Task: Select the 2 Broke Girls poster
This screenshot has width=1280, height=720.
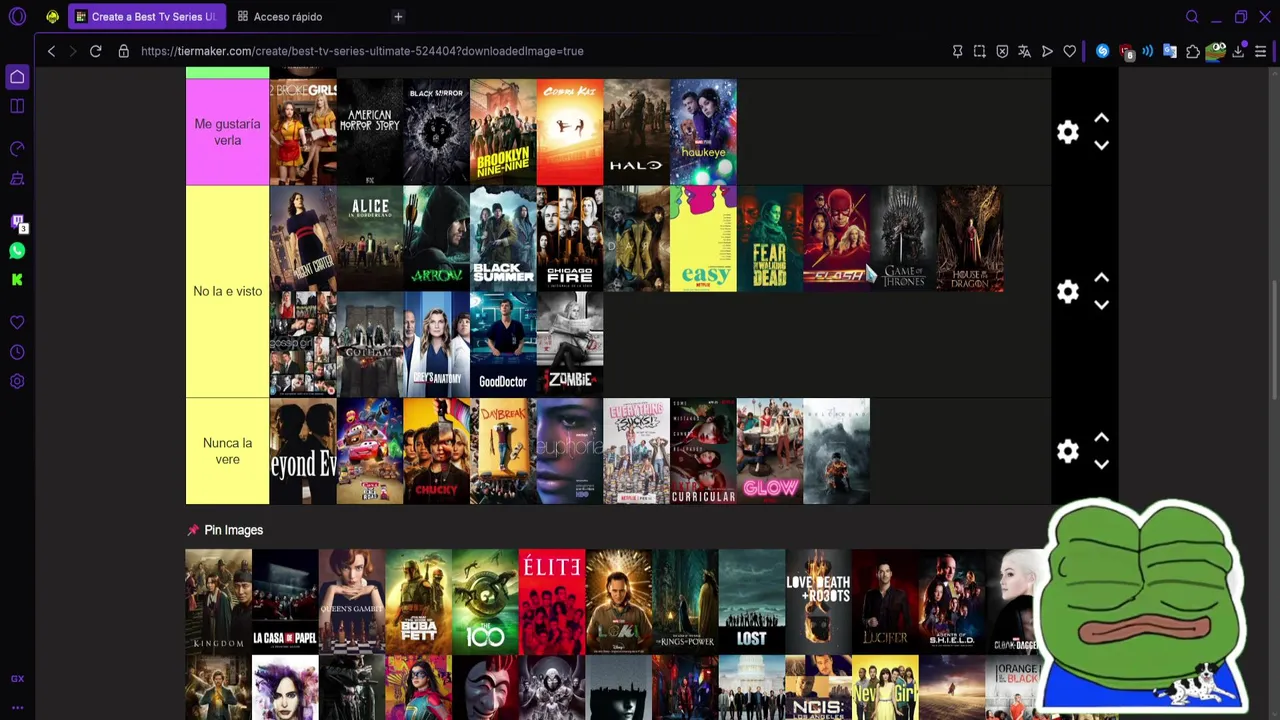Action: tap(303, 132)
